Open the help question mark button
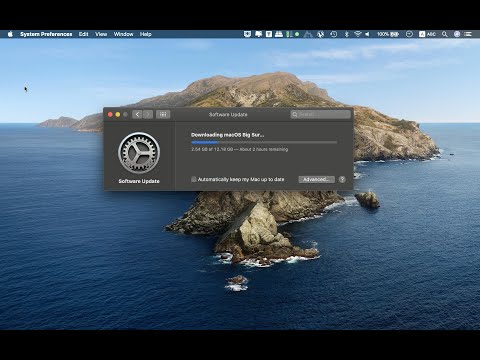 click(342, 179)
